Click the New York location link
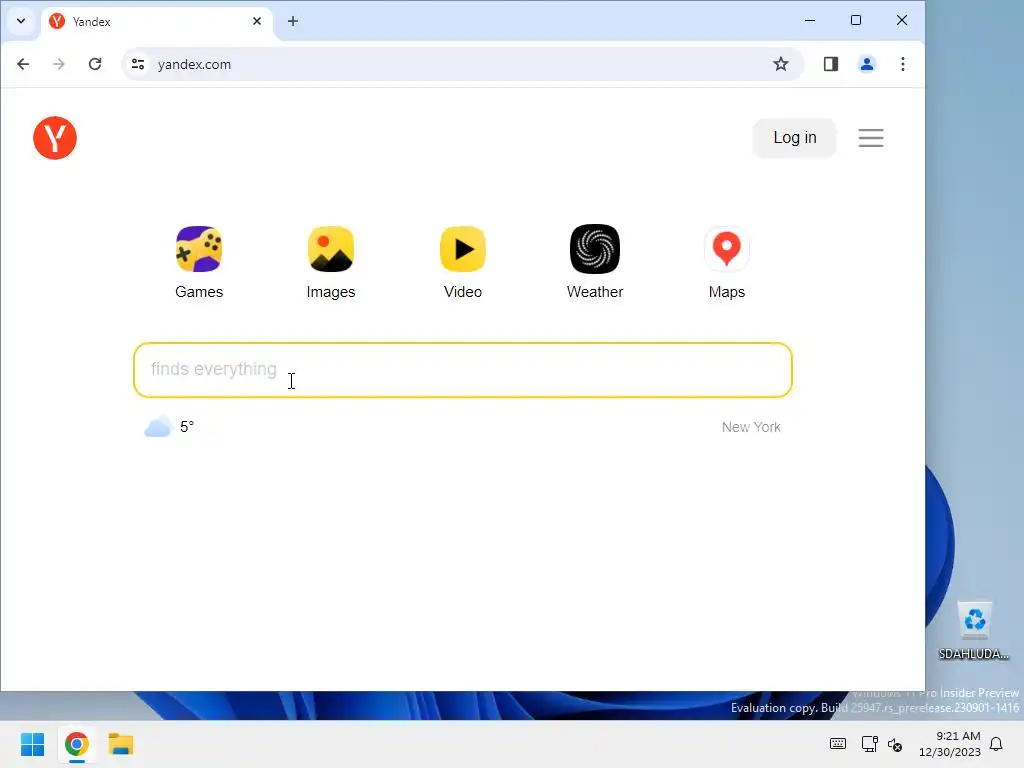 click(751, 427)
